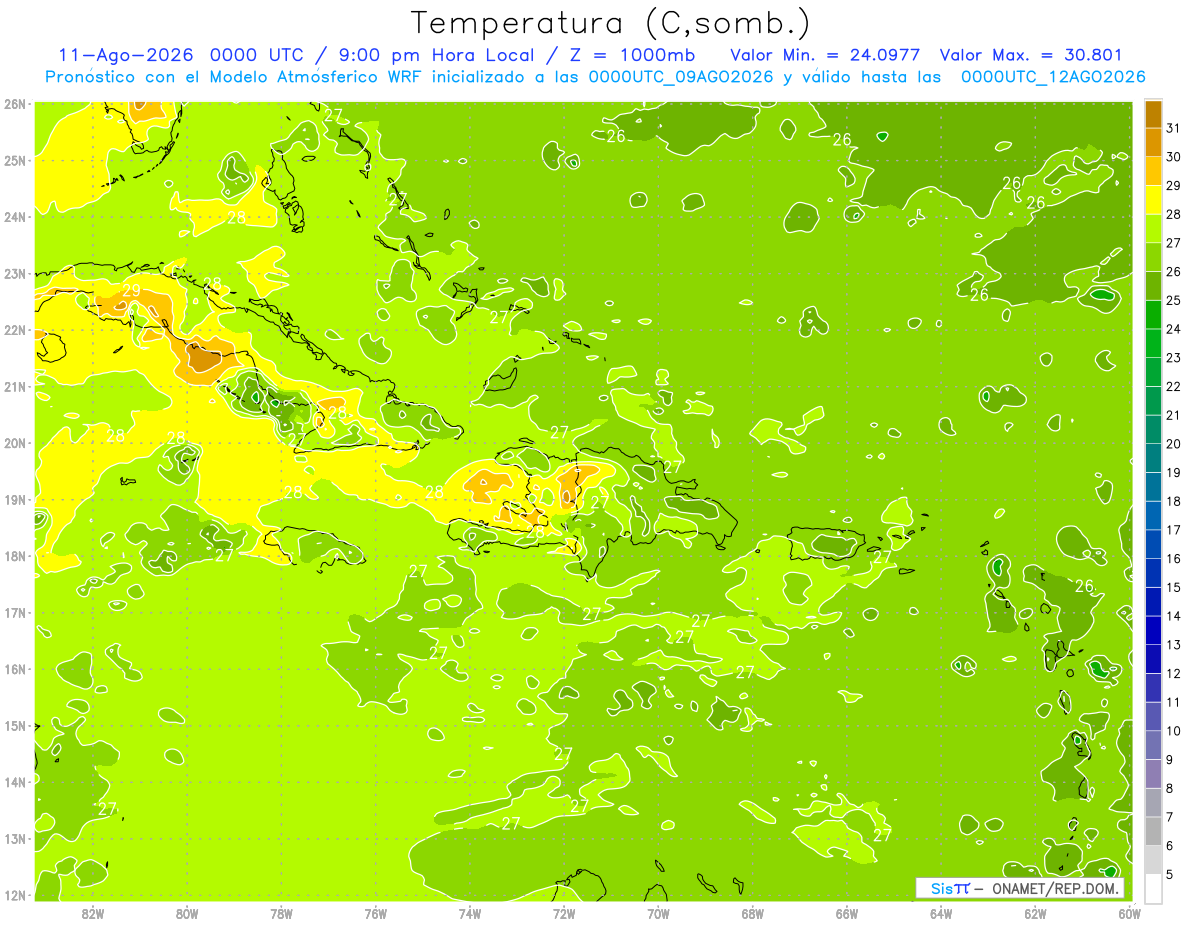
Task: Click the orange legend swatch between 30 and 31
Action: coord(1153,142)
